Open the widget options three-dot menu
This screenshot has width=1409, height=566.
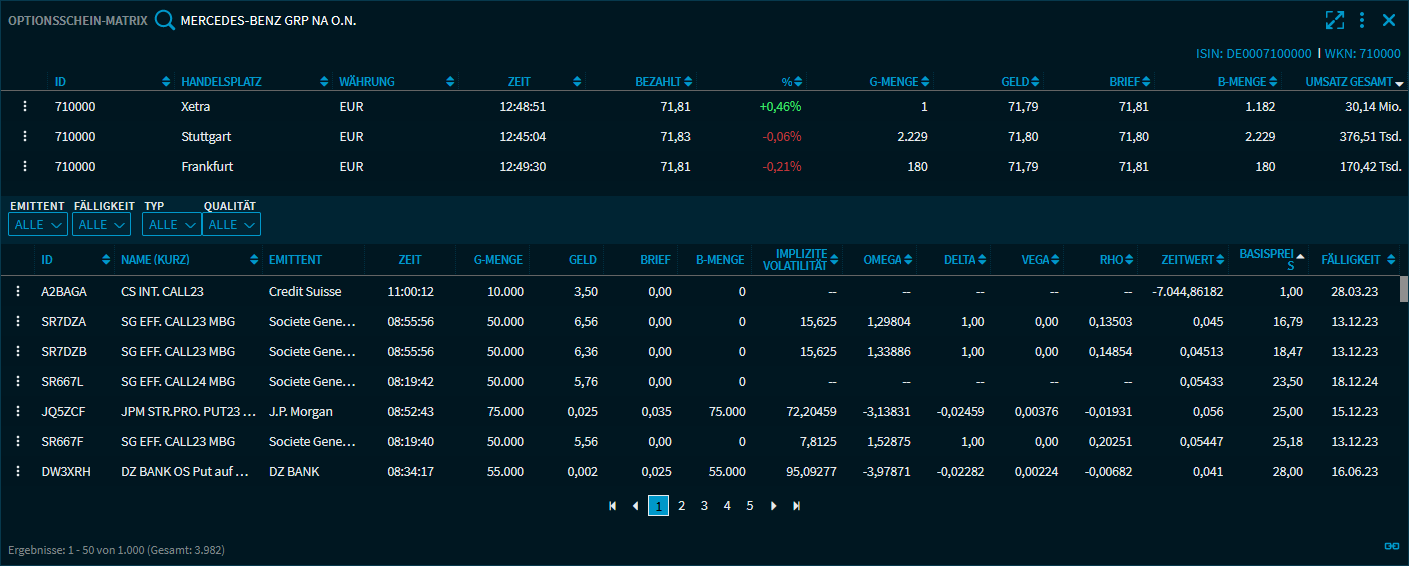(x=1362, y=20)
